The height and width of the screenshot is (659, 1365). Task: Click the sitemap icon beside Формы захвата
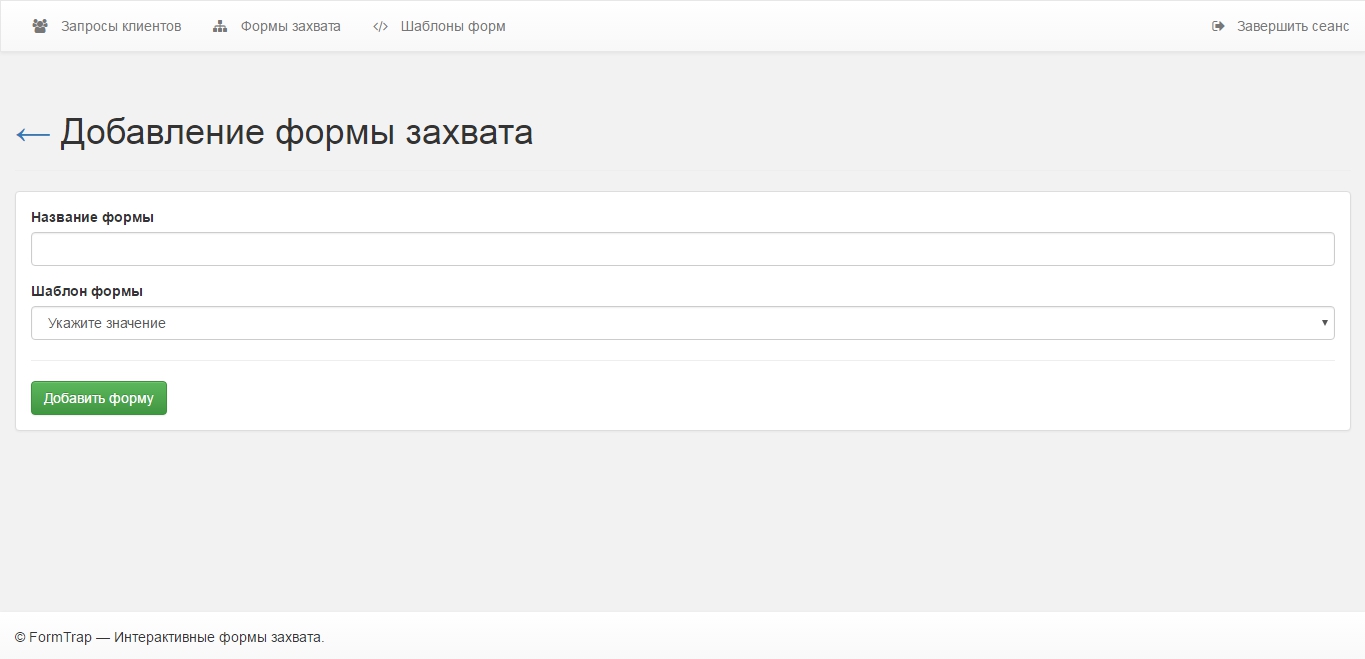point(220,27)
